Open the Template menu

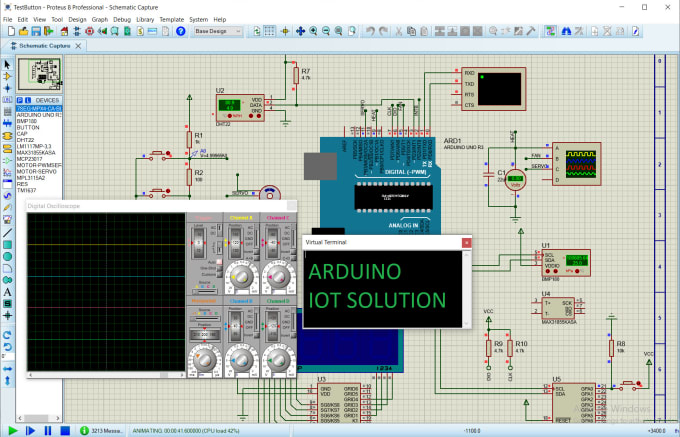(172, 20)
